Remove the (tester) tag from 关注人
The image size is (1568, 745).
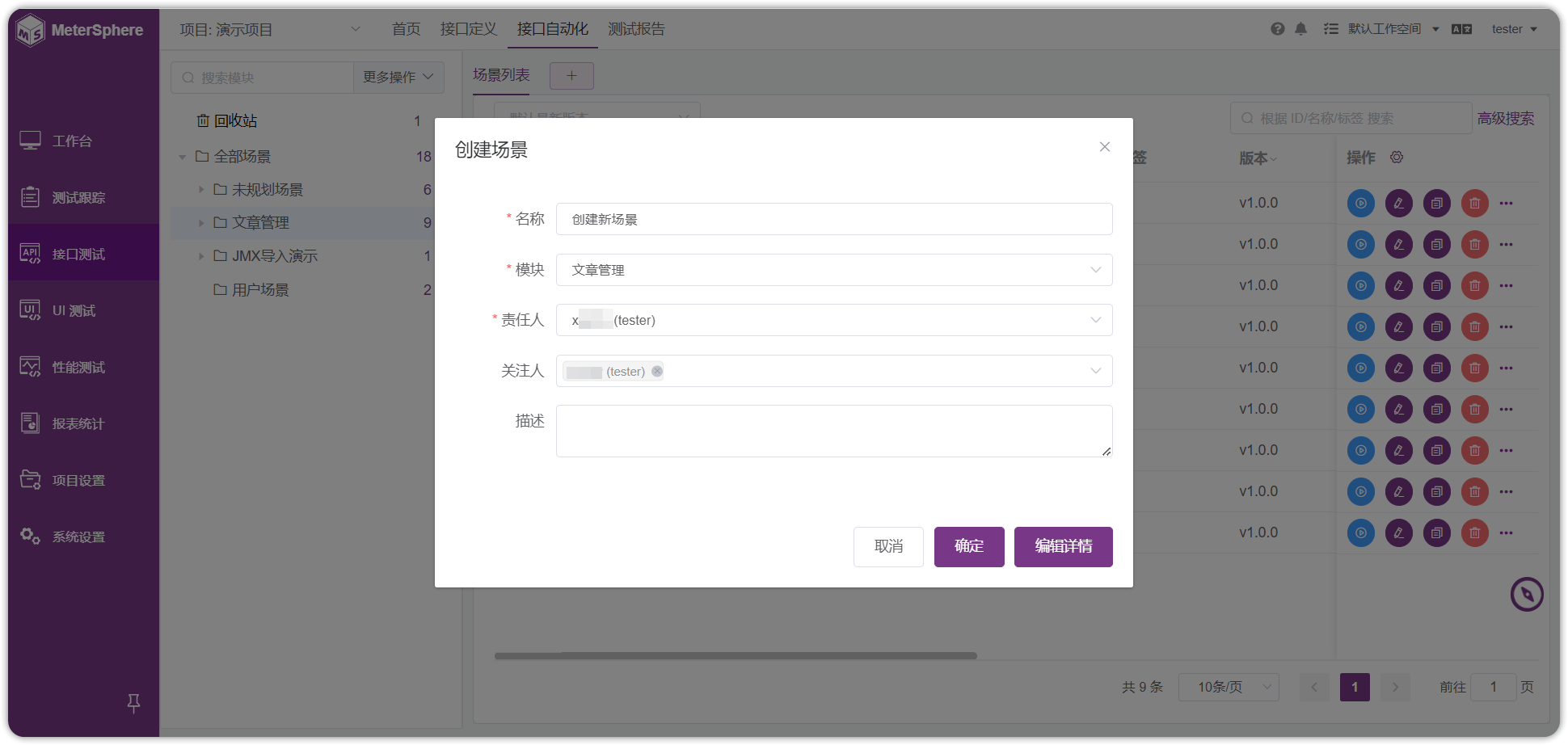[x=657, y=371]
